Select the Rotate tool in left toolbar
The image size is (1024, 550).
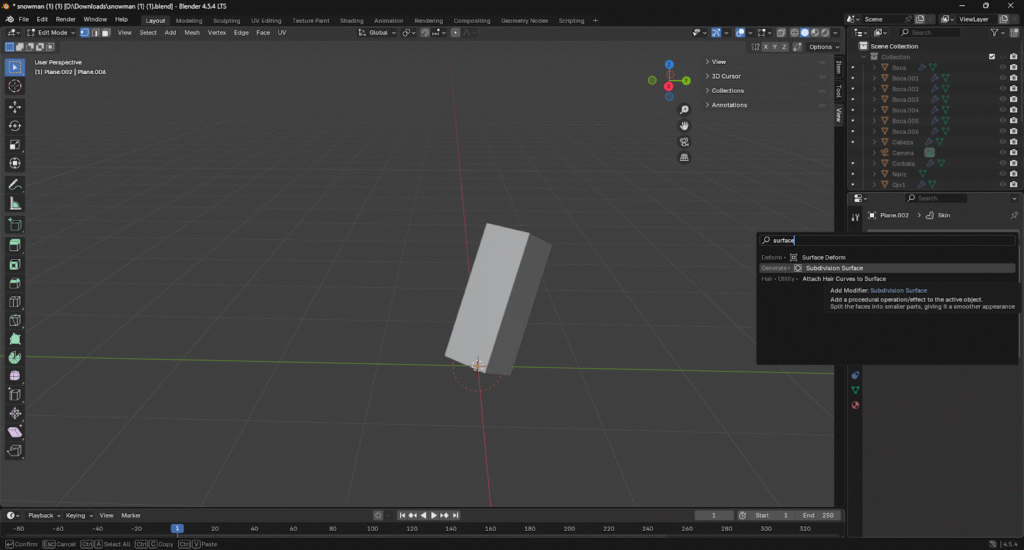click(15, 126)
